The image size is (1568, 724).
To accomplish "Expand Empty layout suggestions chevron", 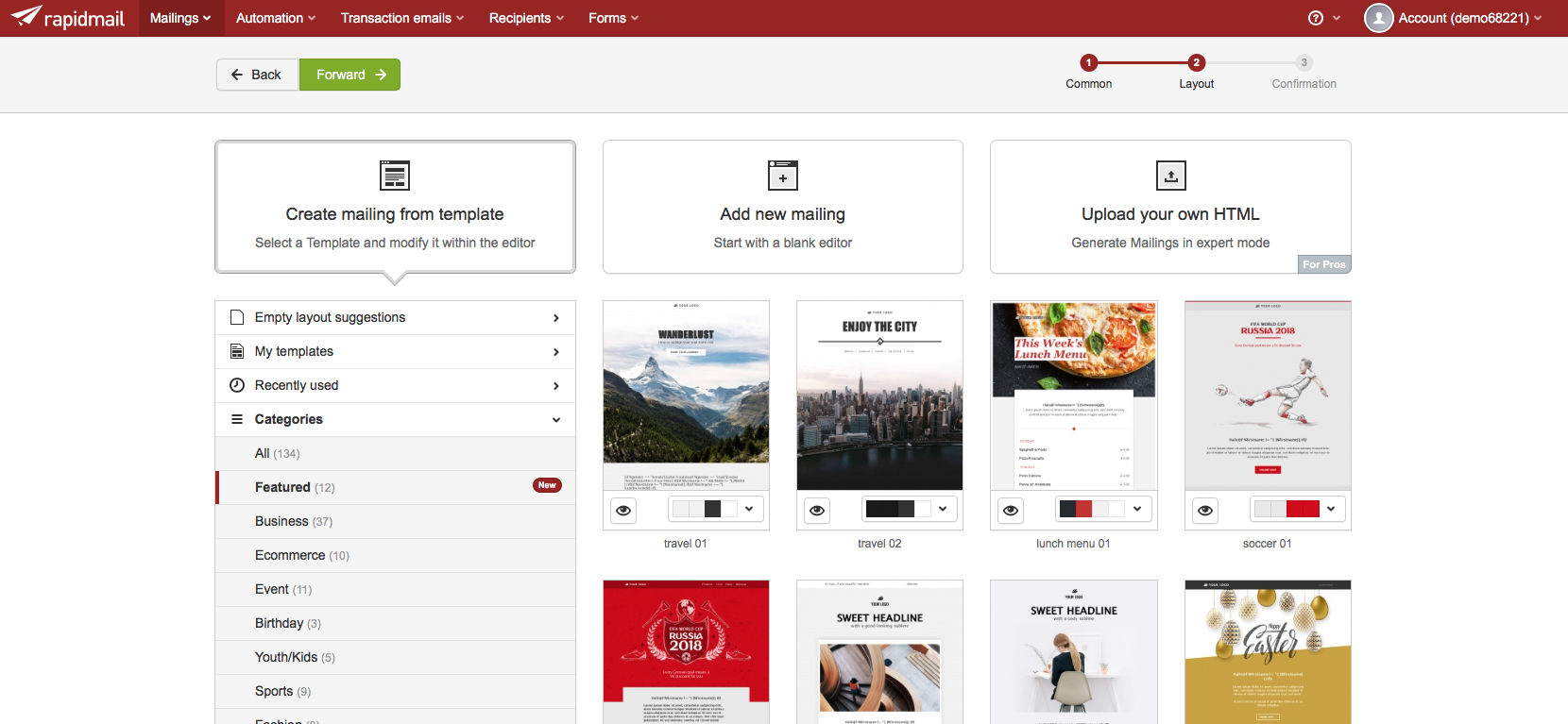I will pyautogui.click(x=556, y=318).
